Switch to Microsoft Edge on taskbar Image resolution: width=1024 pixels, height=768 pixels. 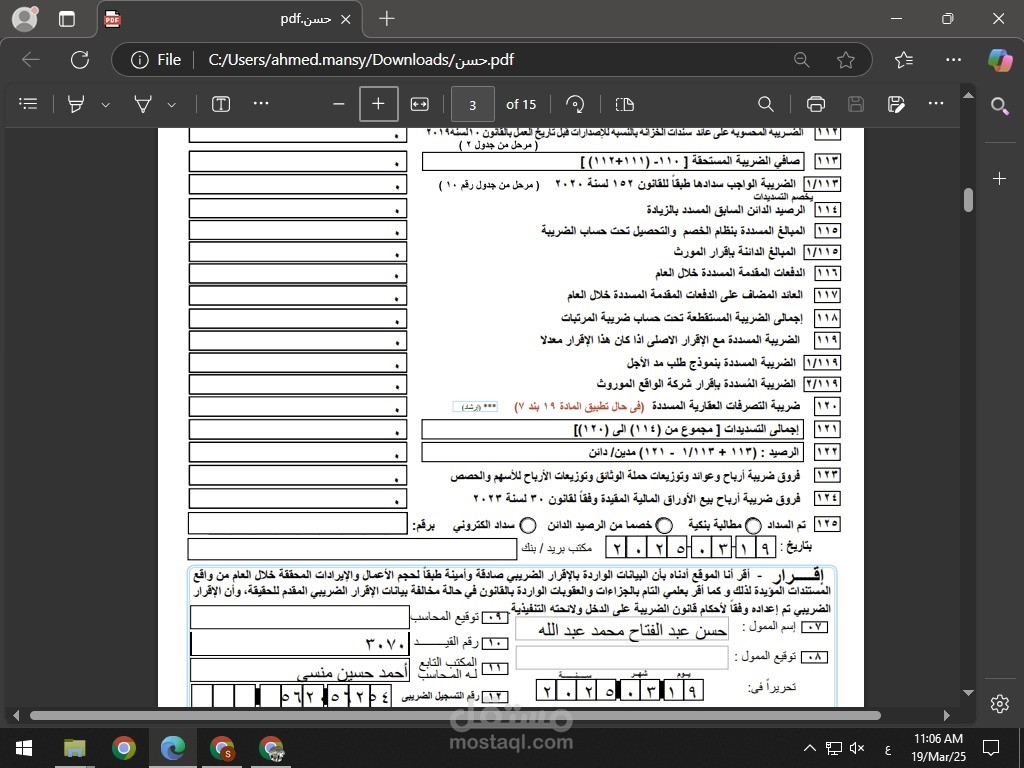tap(172, 748)
